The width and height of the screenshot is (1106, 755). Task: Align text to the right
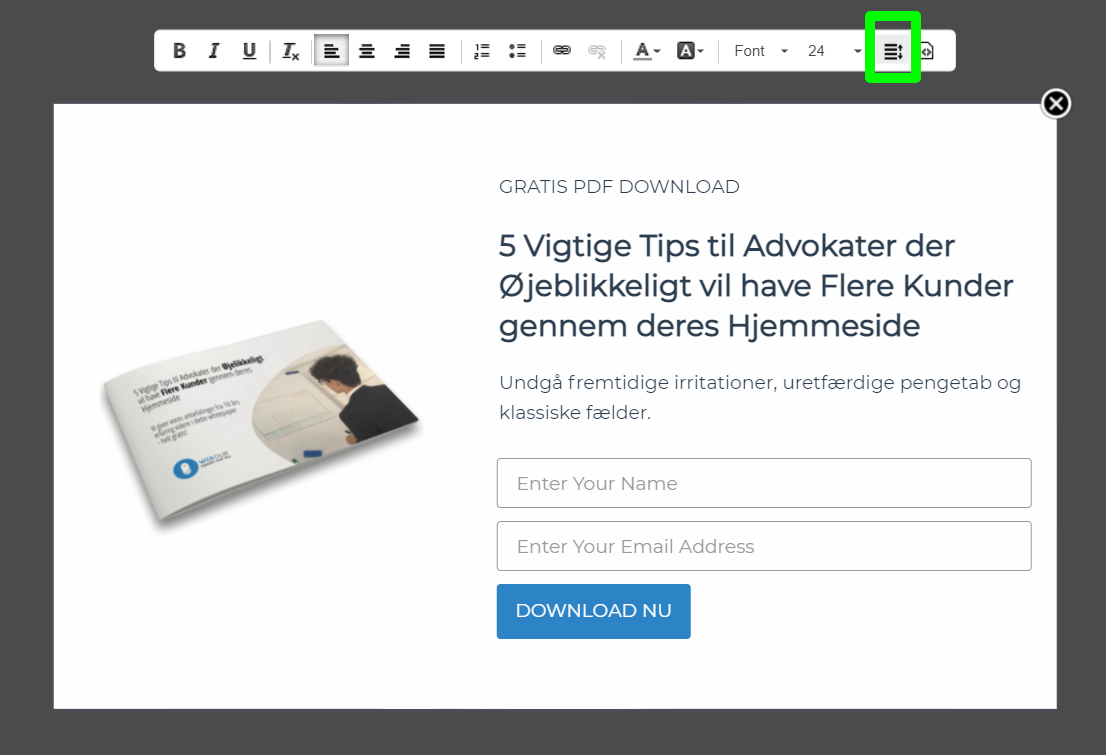click(402, 51)
